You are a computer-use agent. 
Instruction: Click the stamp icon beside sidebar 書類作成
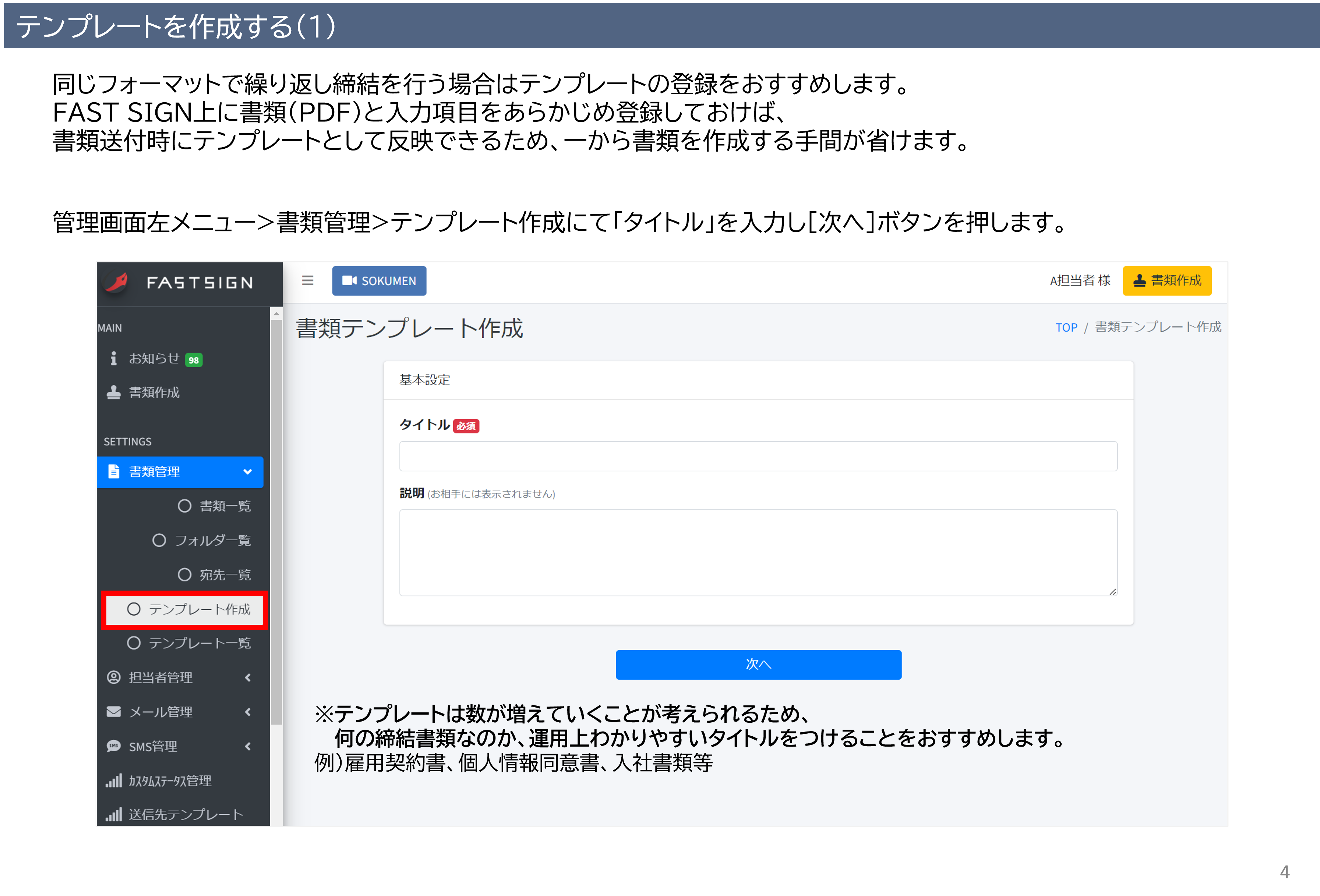[x=114, y=392]
